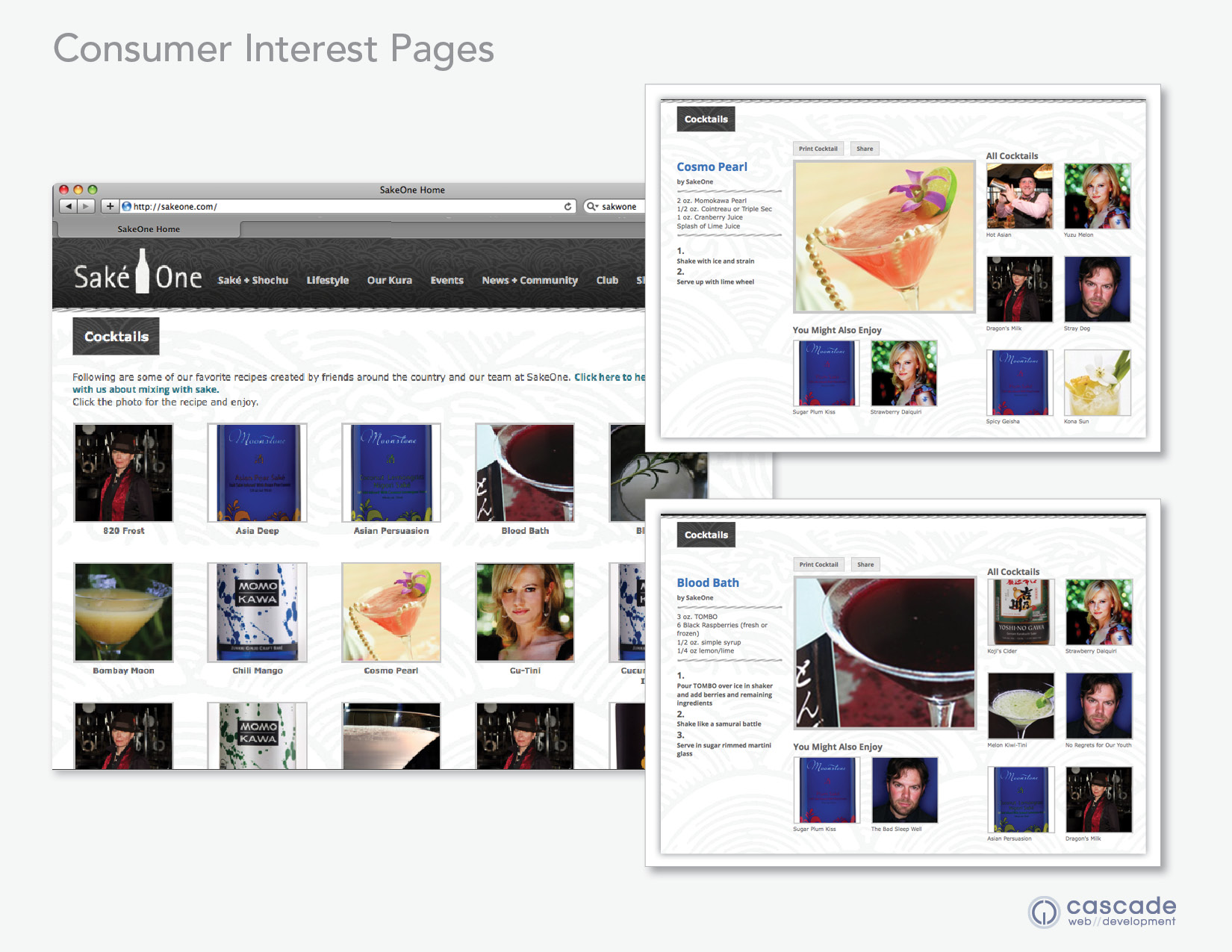Image resolution: width=1232 pixels, height=952 pixels.
Task: Open Strawberry Daiquiri under Cosmo Pearl suggestions
Action: coord(903,373)
